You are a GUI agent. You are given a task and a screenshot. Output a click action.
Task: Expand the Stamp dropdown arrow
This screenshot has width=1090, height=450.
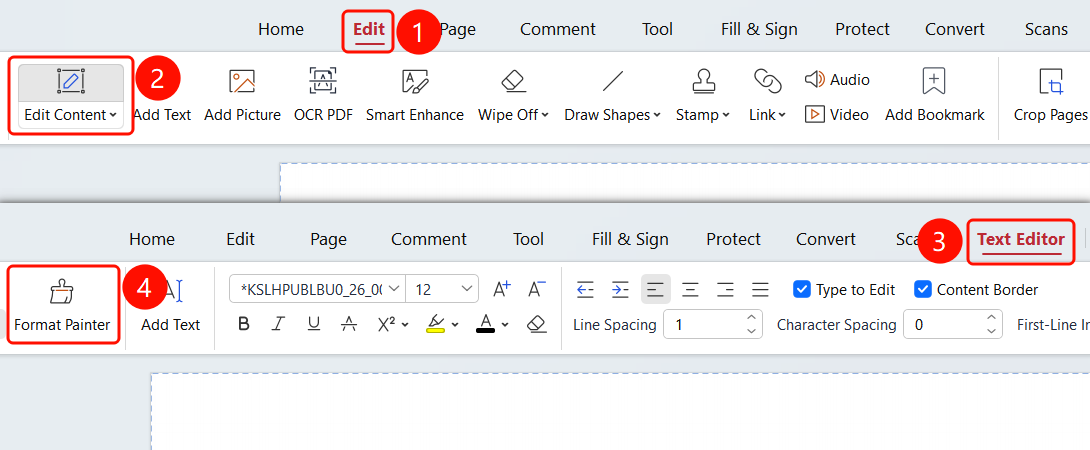click(x=726, y=115)
